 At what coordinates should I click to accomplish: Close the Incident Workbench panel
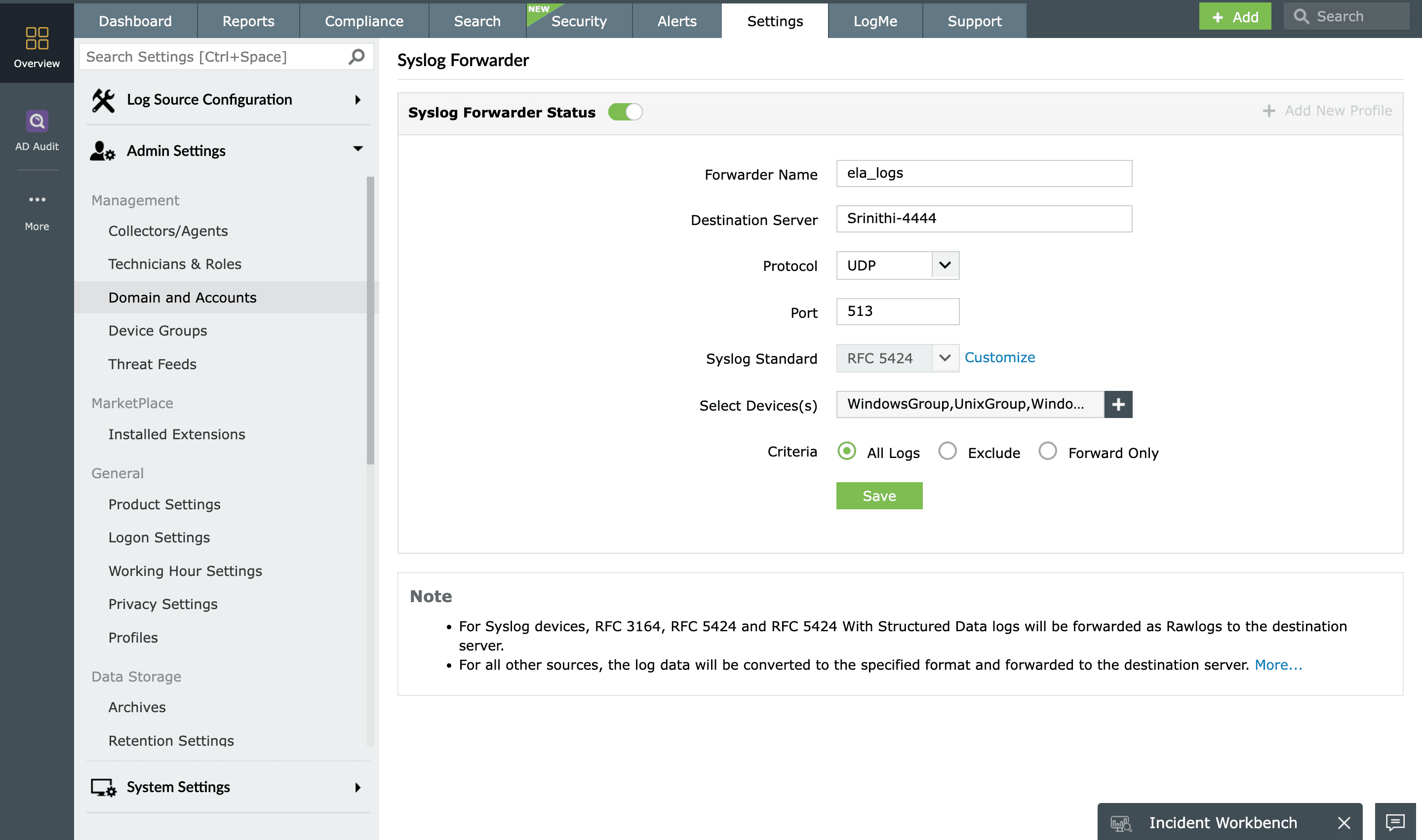pos(1343,822)
